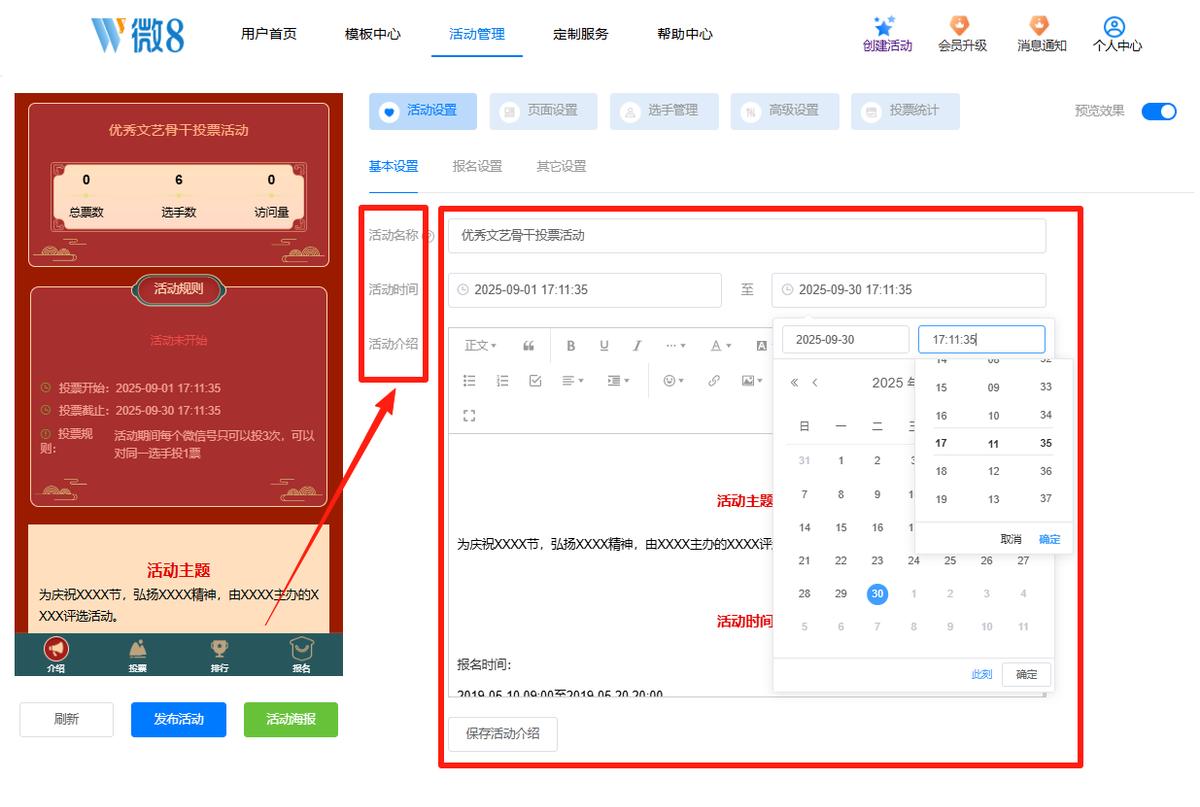
Task: Insert a to-do checkbox list
Action: (535, 381)
